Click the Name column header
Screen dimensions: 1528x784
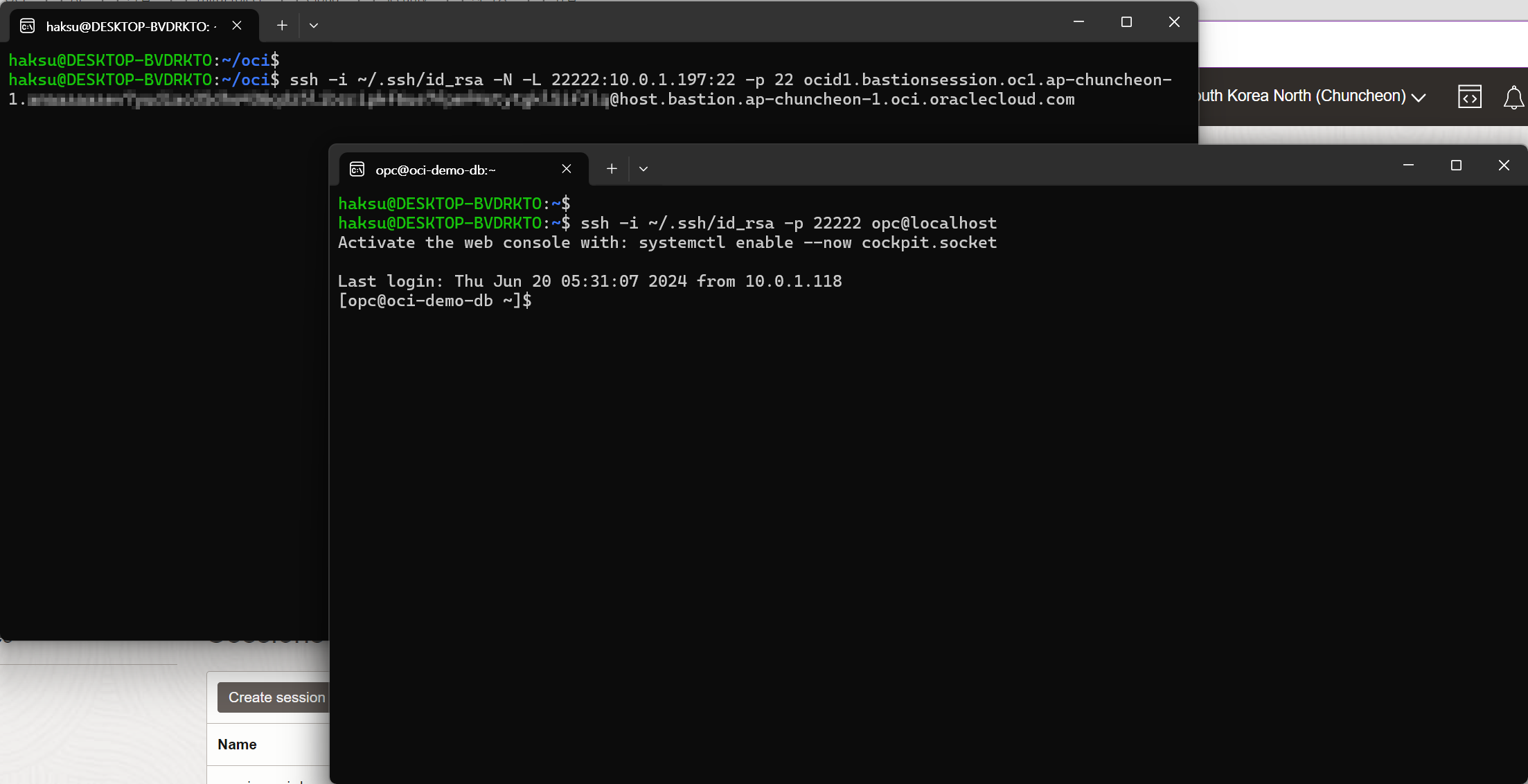tap(237, 745)
